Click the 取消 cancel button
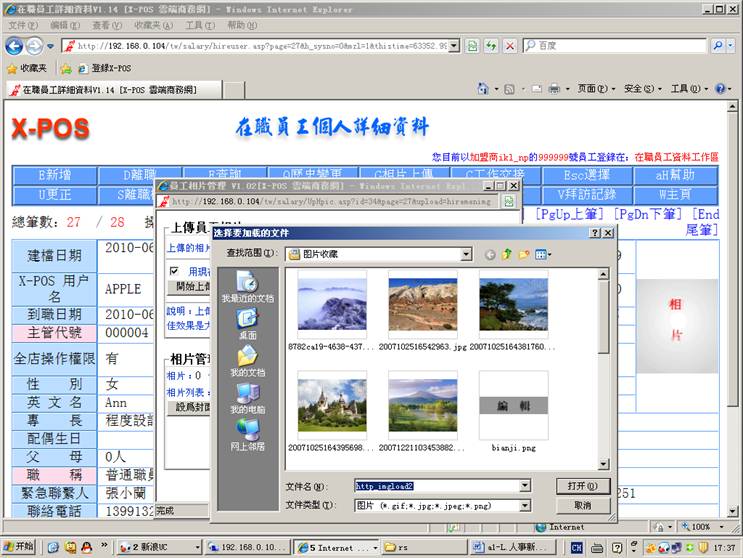The image size is (743, 558). pos(582,506)
